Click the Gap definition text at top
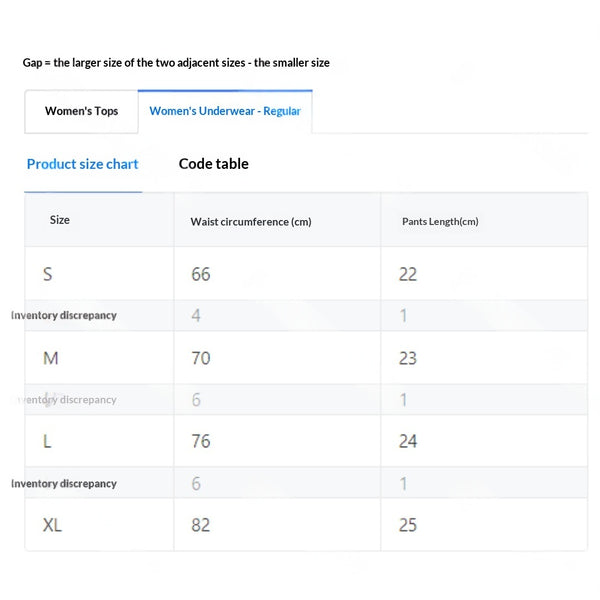Screen dimensions: 600x600 point(176,63)
